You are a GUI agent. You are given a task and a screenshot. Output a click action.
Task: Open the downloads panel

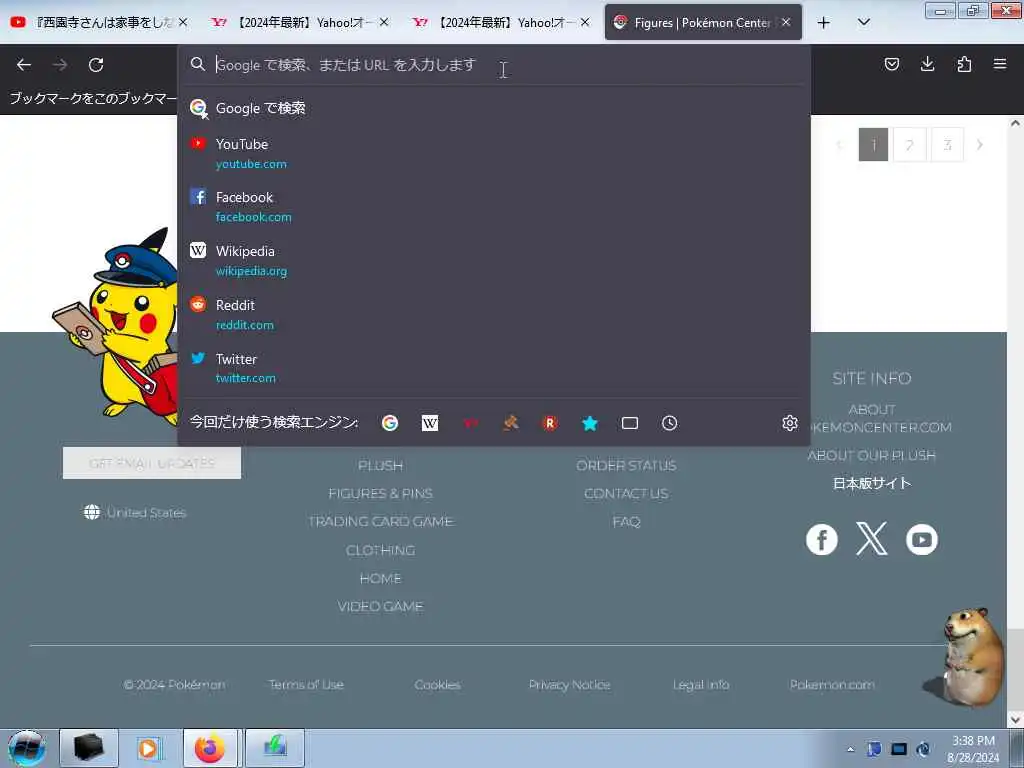(927, 64)
